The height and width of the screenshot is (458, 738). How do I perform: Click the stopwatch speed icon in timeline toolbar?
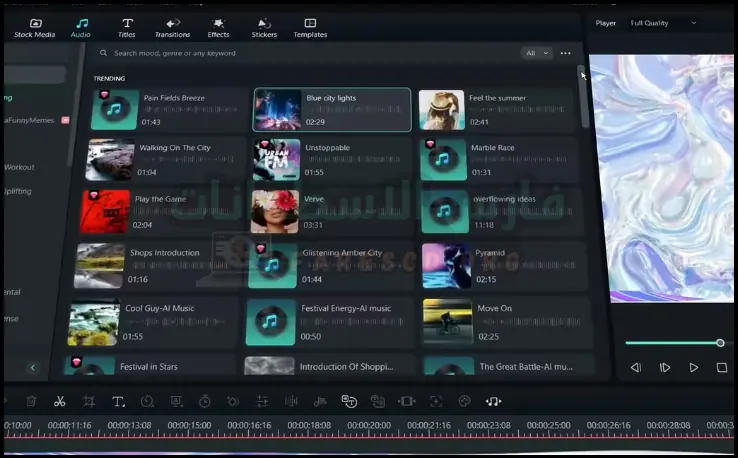tap(204, 401)
